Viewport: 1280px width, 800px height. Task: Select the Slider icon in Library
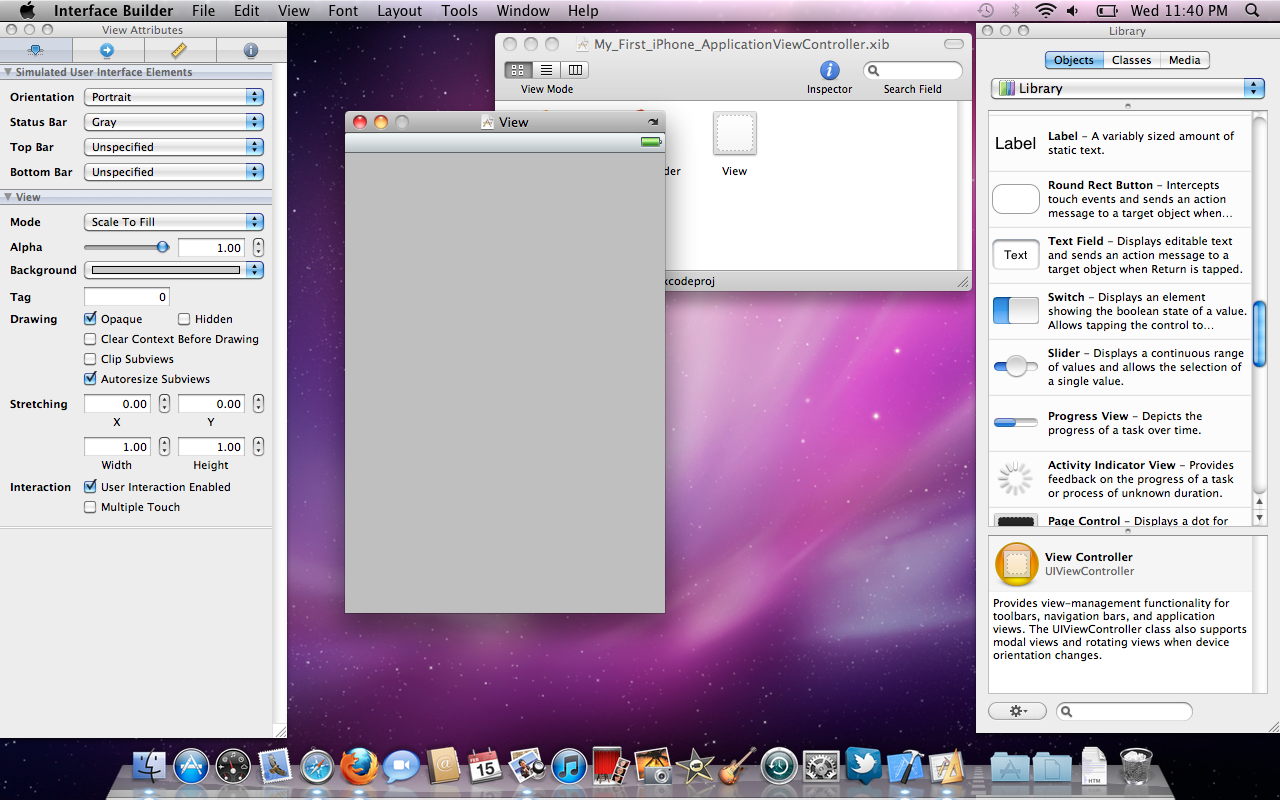1016,367
